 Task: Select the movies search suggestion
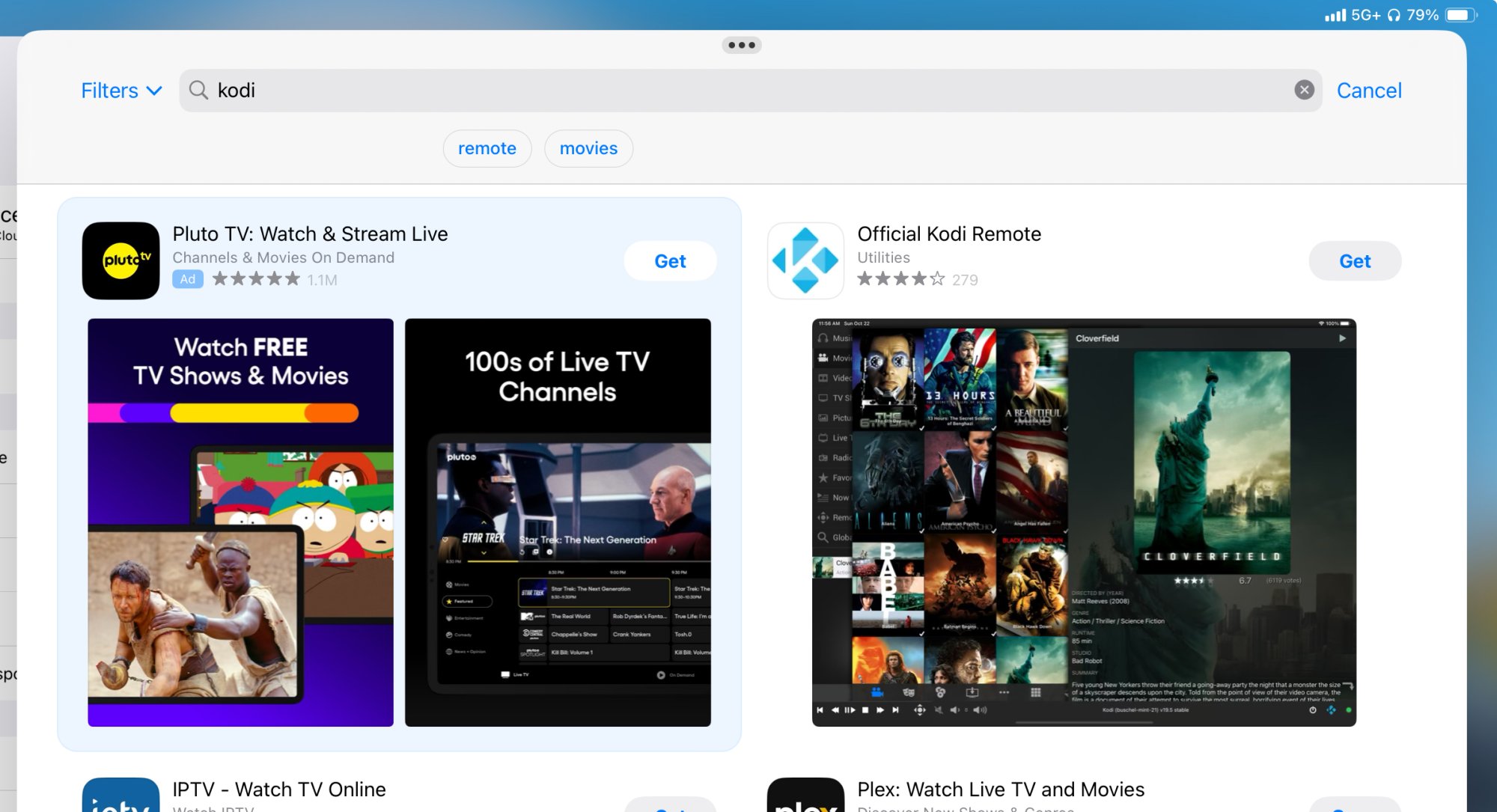click(x=588, y=148)
